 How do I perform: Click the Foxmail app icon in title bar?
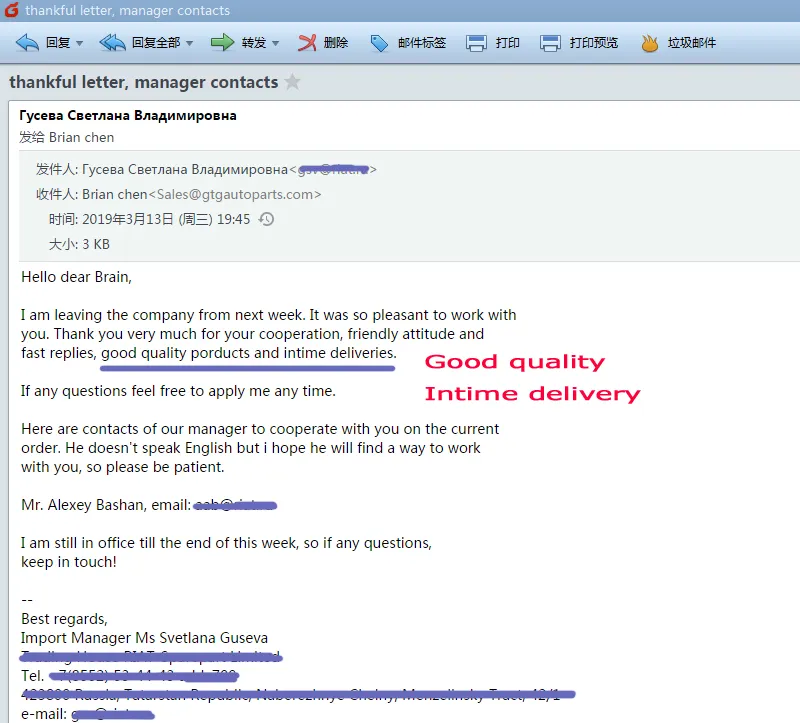coord(12,11)
